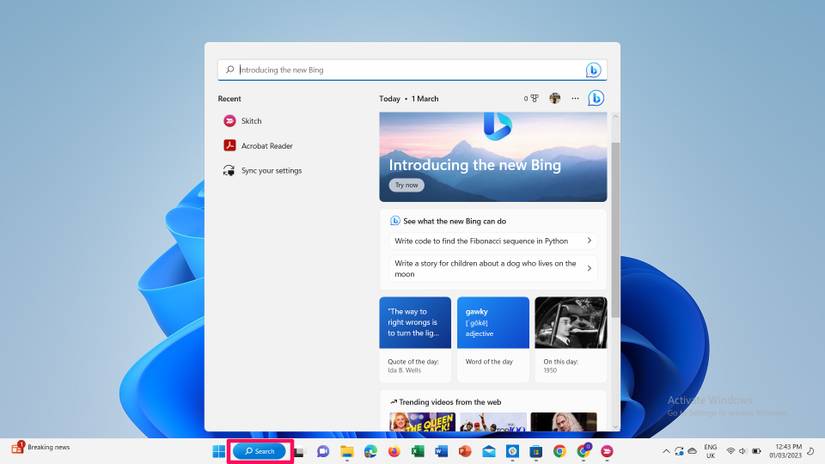Open Wi-Fi network tray icon
This screenshot has height=464, width=825.
(730, 451)
